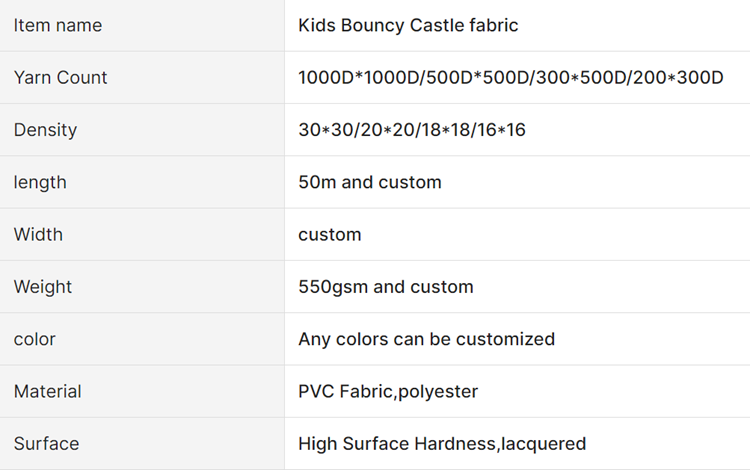Select the 'Kids Bouncy Castle fabric' value
750x470 pixels.
pos(408,25)
